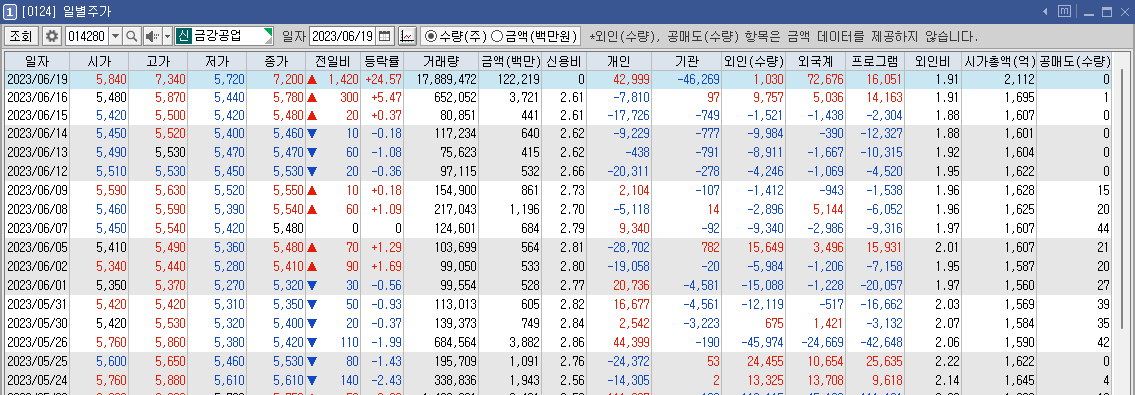Select the 2023/06/02 date cell
The height and width of the screenshot is (395, 1135).
37,265
